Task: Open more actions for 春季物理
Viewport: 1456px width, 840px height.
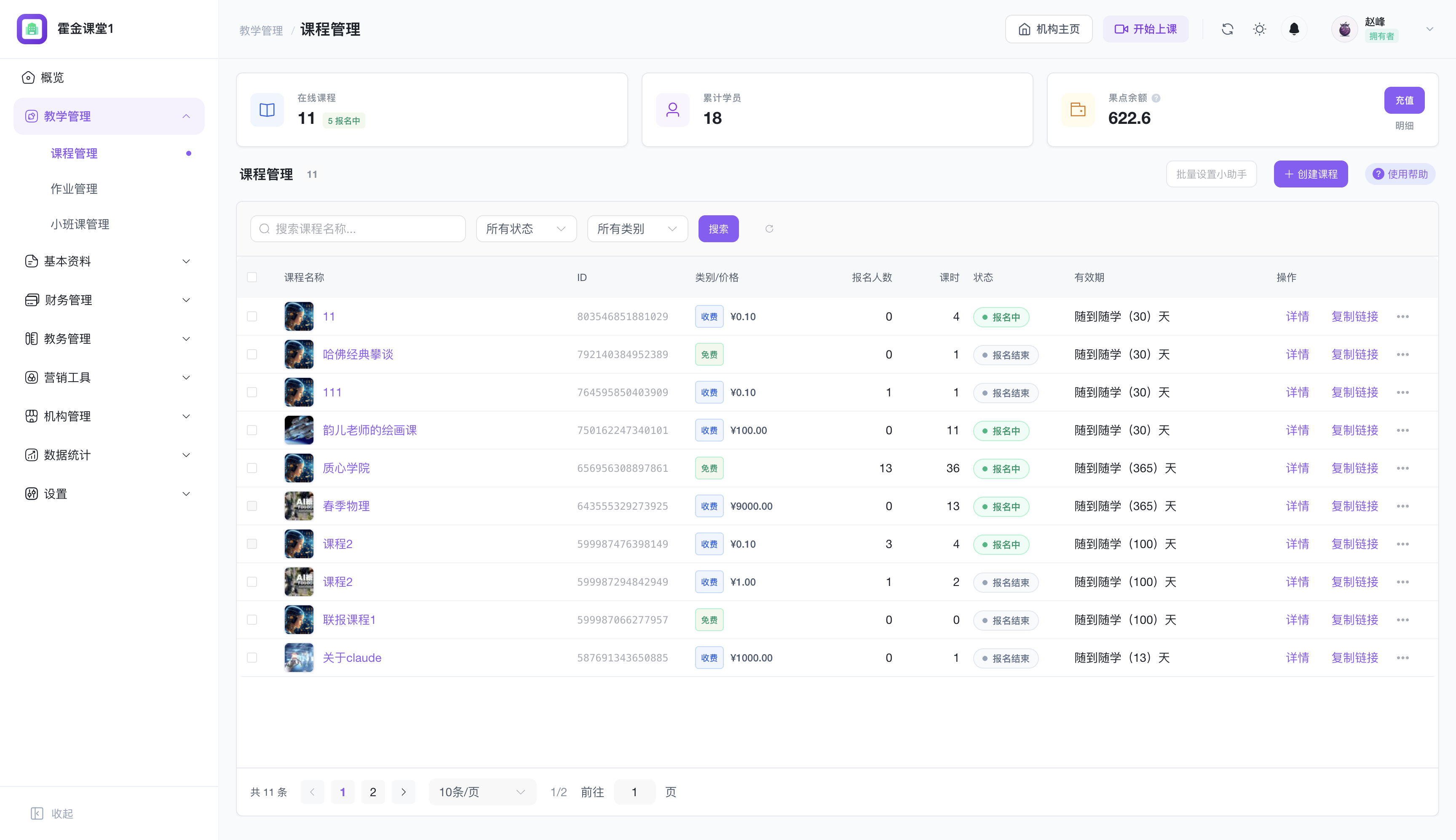Action: 1403,506
